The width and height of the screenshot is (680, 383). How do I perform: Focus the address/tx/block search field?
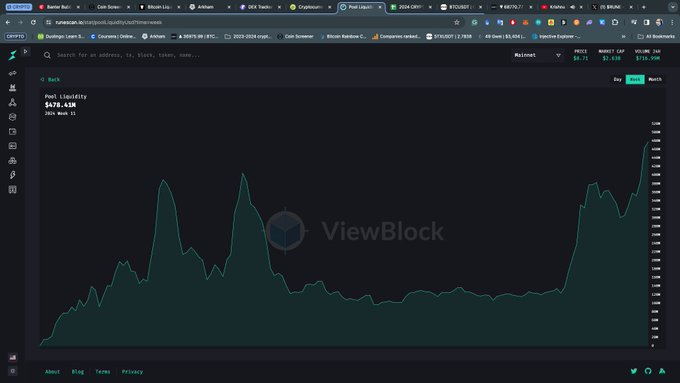point(128,55)
